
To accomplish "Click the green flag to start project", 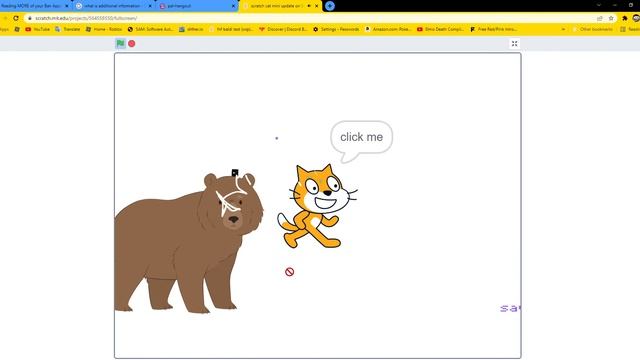I will [120, 43].
